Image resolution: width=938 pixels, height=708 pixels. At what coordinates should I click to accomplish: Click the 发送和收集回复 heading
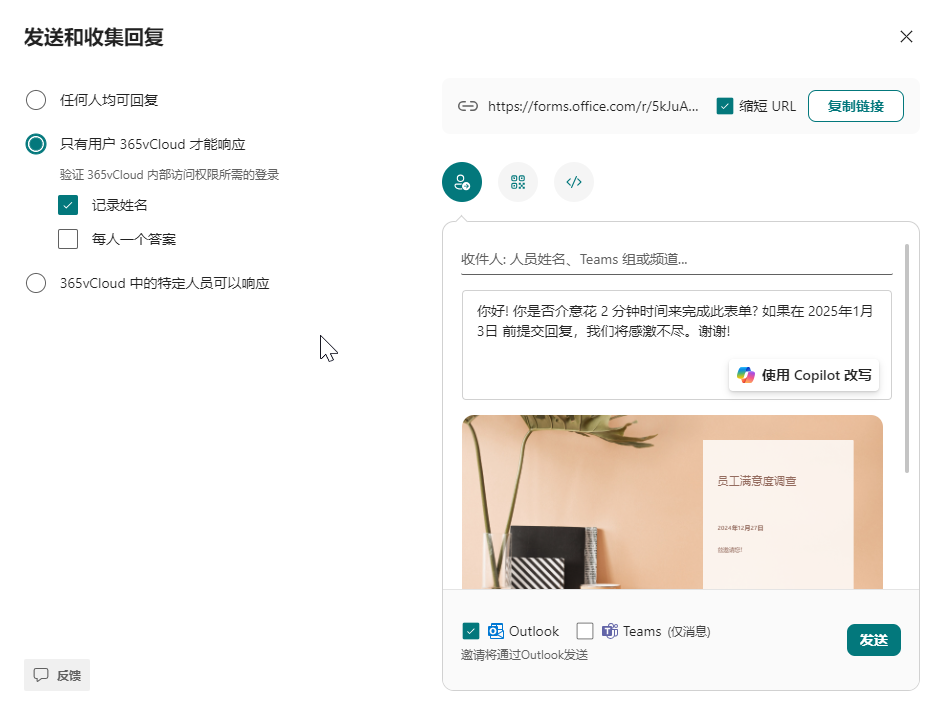point(94,37)
